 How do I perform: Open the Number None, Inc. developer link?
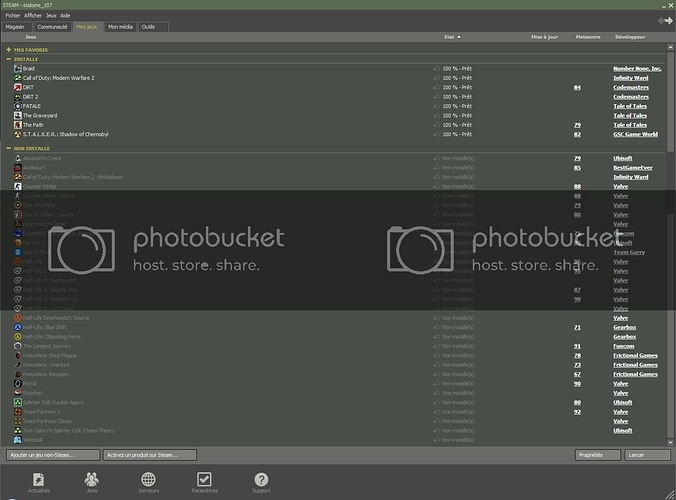[637, 69]
